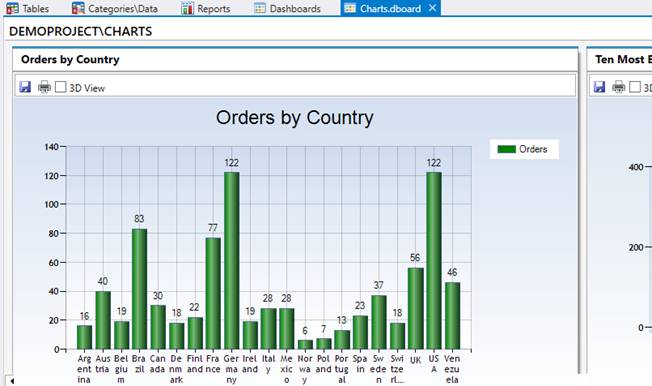Save the Orders by Country chart
This screenshot has width=652, height=386.
click(x=25, y=87)
